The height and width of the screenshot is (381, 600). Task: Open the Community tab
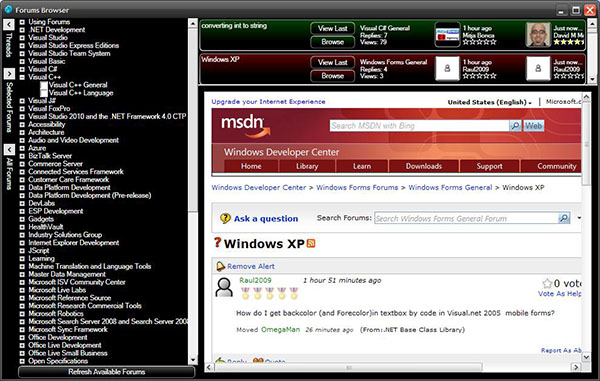tap(552, 166)
